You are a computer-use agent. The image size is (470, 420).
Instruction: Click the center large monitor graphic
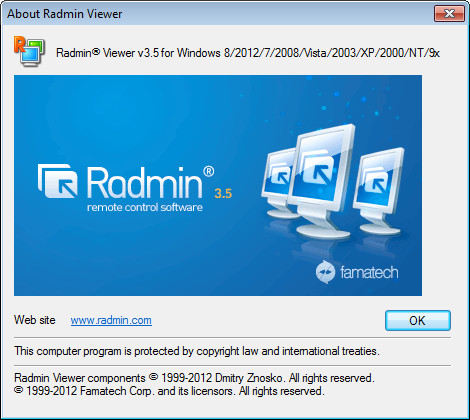[x=321, y=181]
